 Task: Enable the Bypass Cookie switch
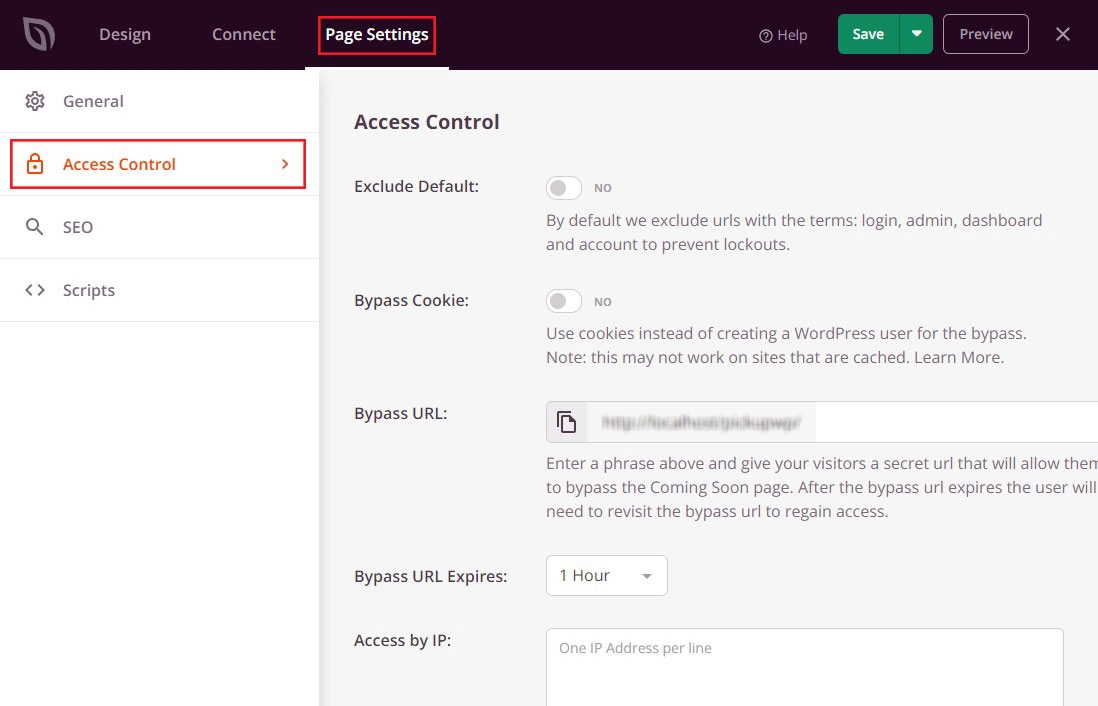click(x=564, y=301)
